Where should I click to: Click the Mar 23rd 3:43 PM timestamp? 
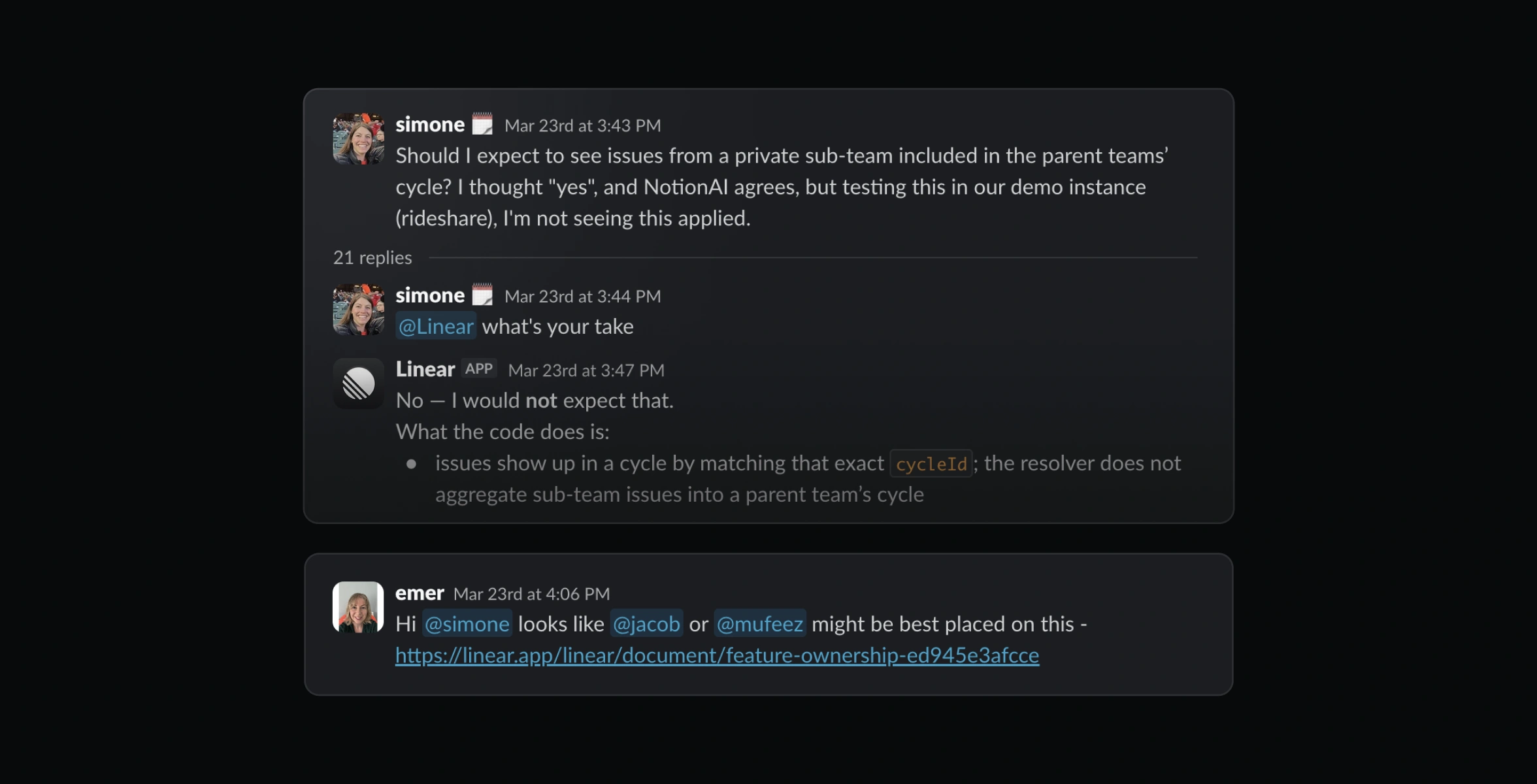583,125
